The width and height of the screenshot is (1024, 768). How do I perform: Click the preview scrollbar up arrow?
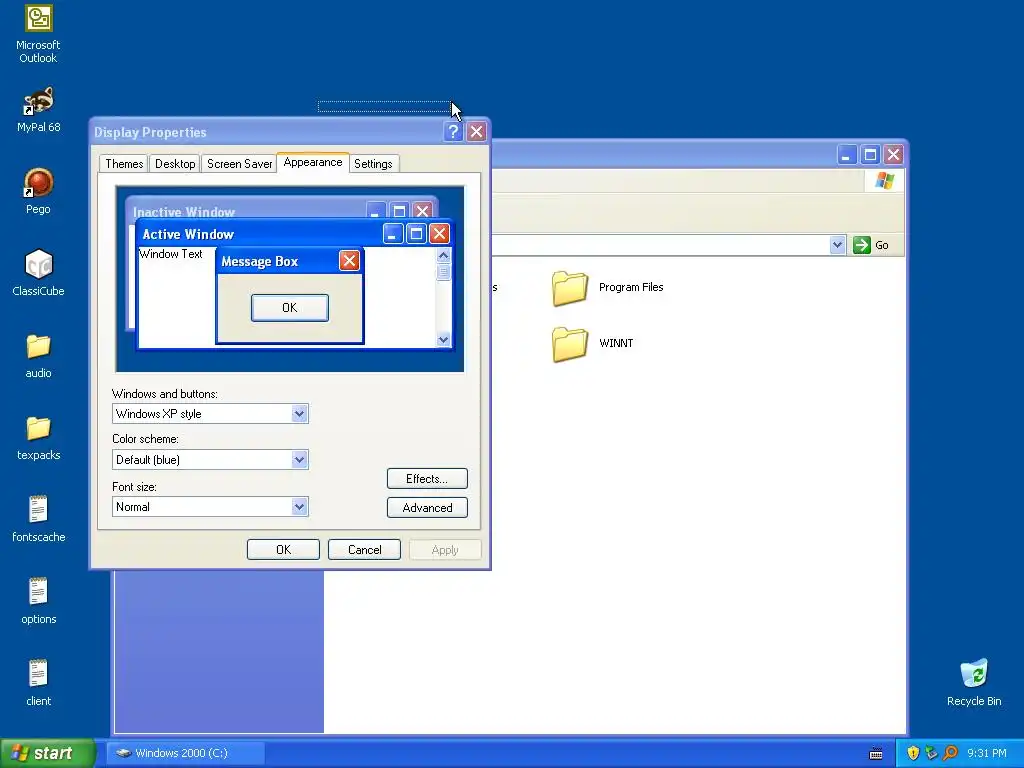pos(443,255)
